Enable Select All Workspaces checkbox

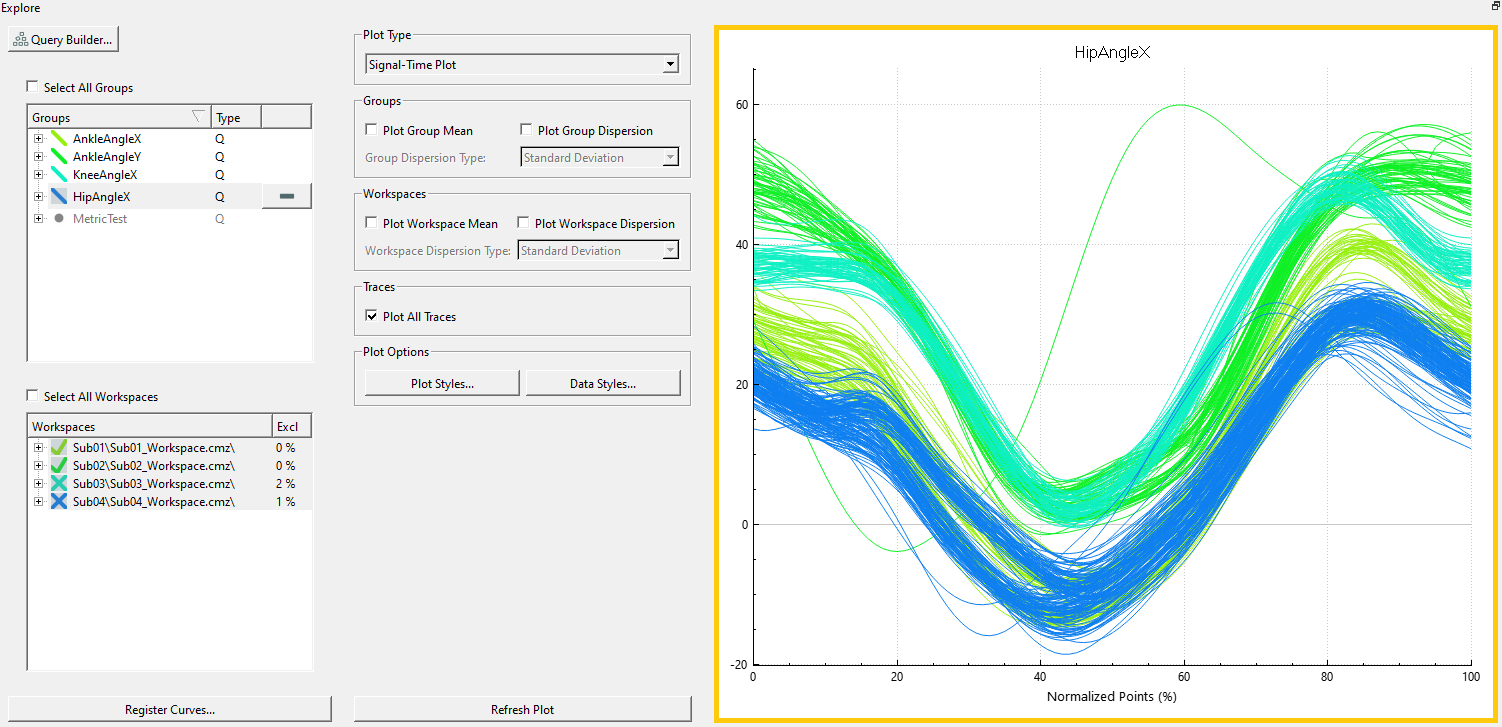click(33, 396)
